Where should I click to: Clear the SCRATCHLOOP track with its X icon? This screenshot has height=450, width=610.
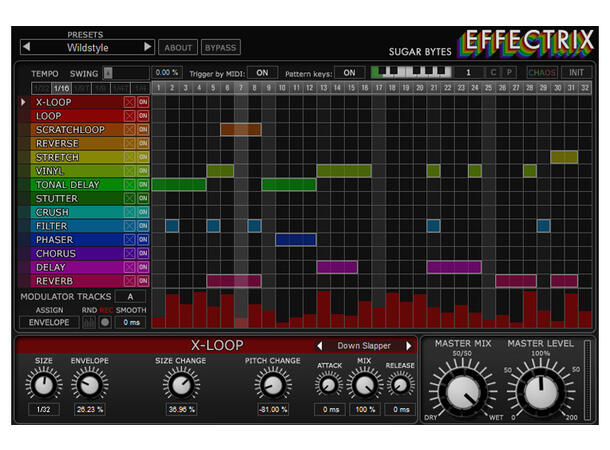129,130
